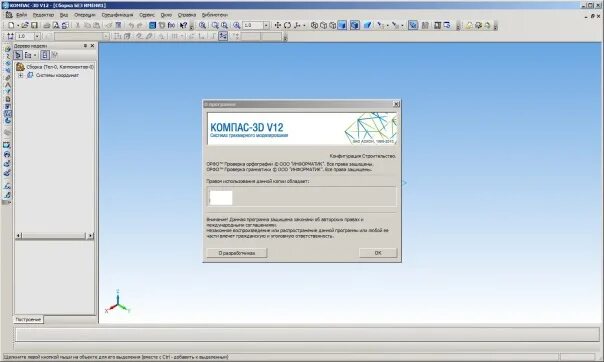
Task: Toggle Shaded with edges display mode
Action: pyautogui.click(x=354, y=25)
